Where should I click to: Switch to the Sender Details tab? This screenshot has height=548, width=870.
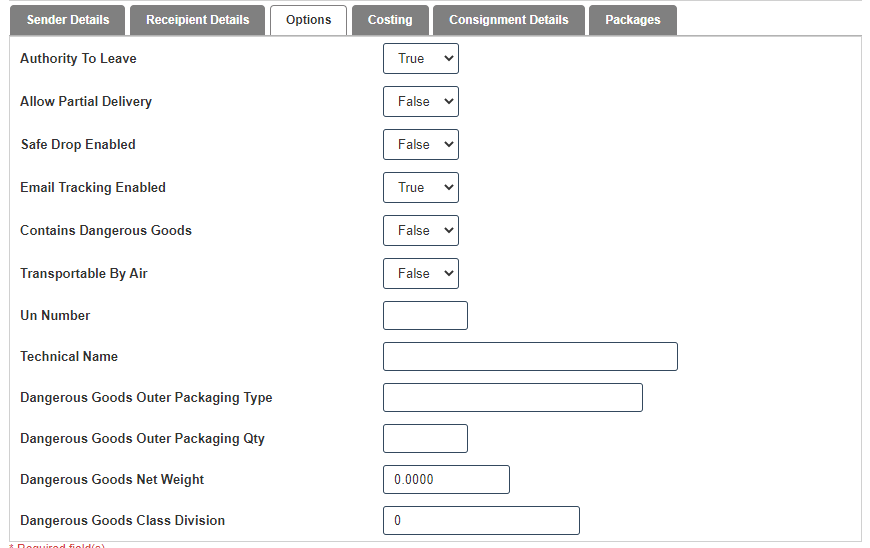point(68,20)
